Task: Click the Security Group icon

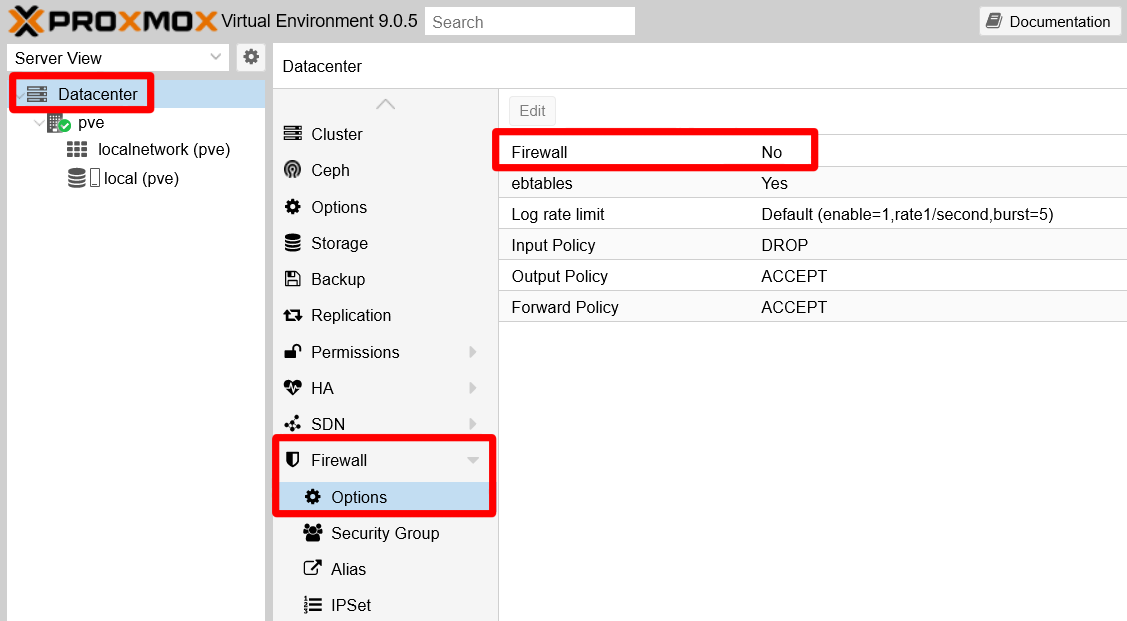Action: 312,533
